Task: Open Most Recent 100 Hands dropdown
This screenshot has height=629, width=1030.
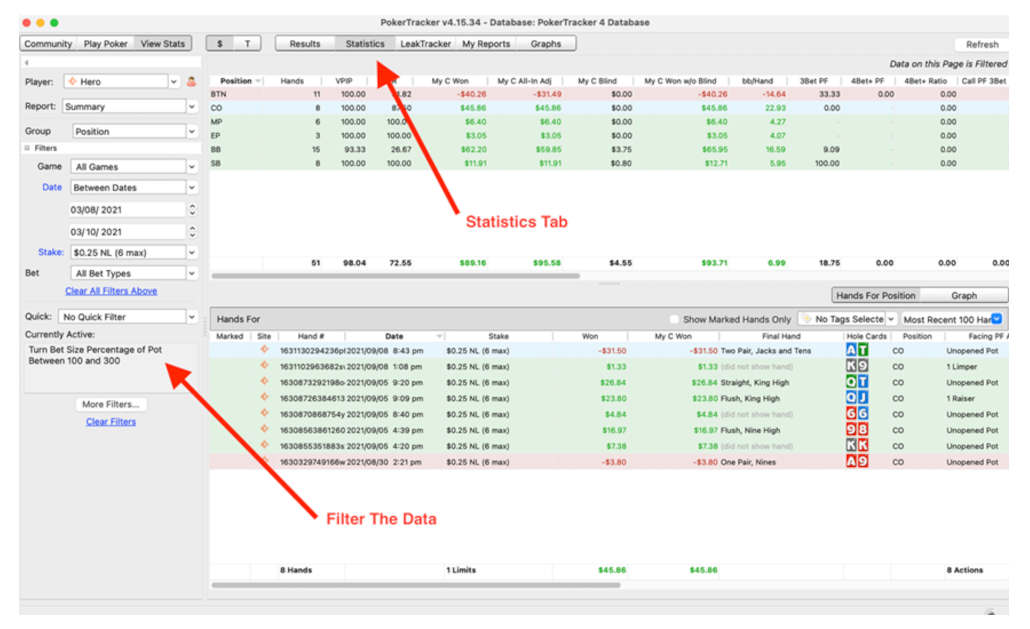Action: [952, 319]
